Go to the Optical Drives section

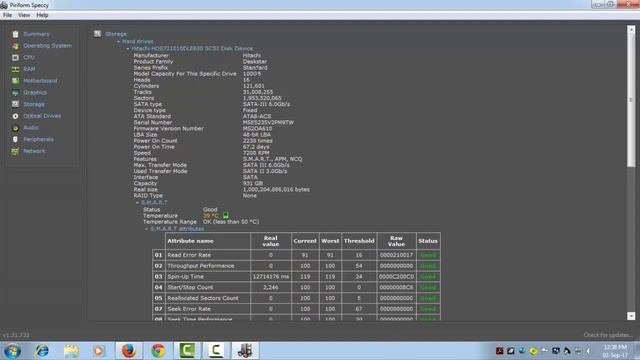click(x=42, y=116)
